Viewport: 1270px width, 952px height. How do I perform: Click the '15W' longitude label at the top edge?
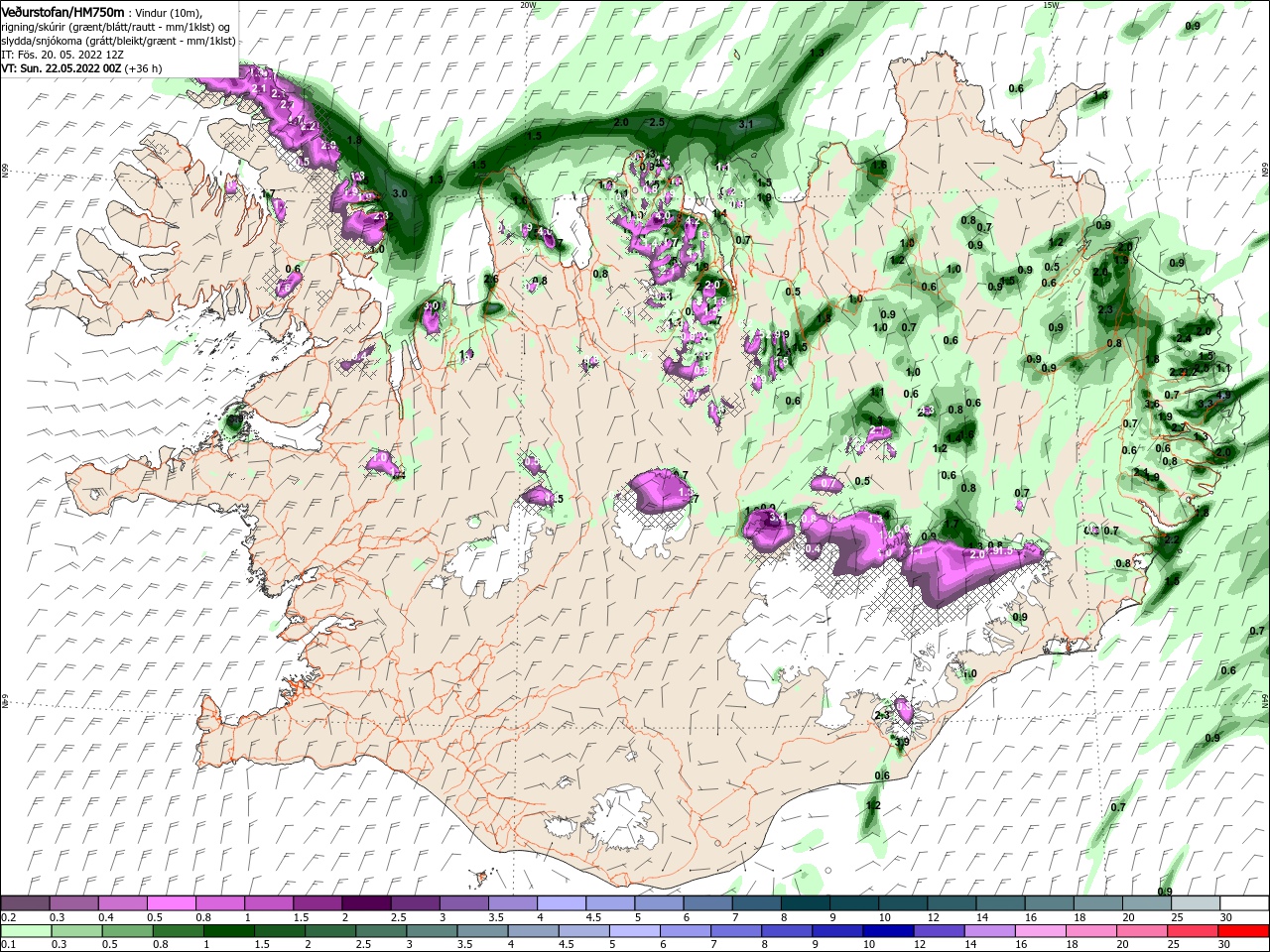pos(1051,4)
